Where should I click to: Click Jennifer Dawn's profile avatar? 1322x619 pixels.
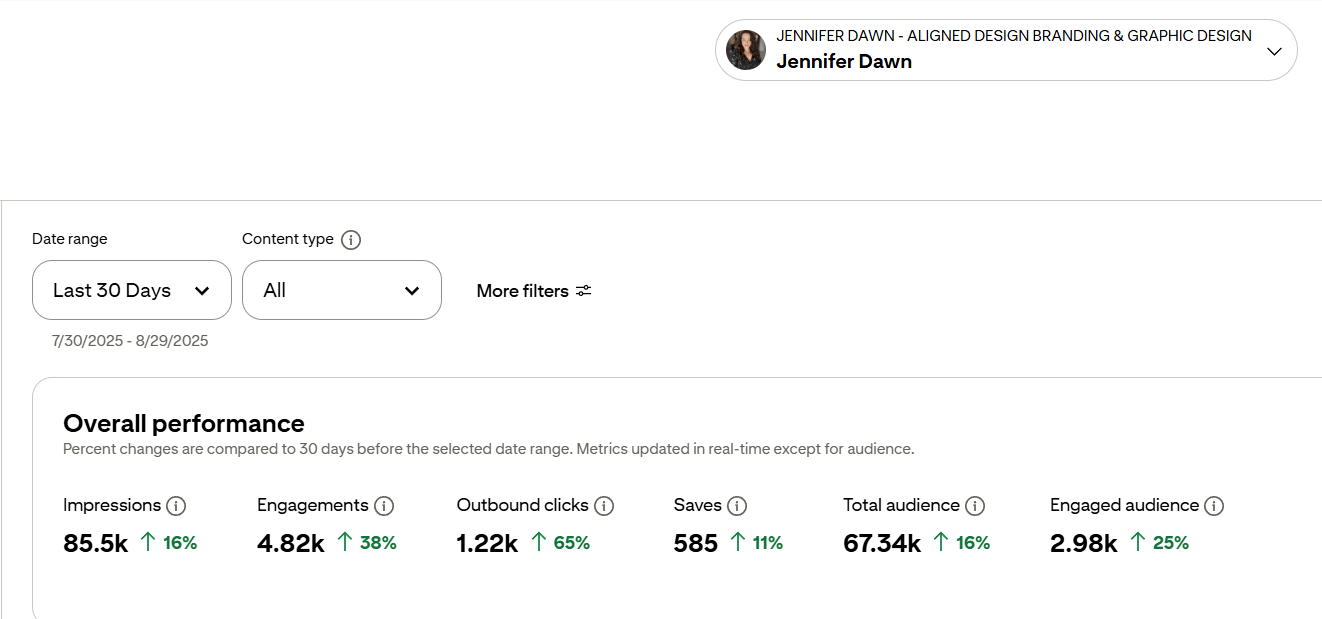click(x=746, y=50)
